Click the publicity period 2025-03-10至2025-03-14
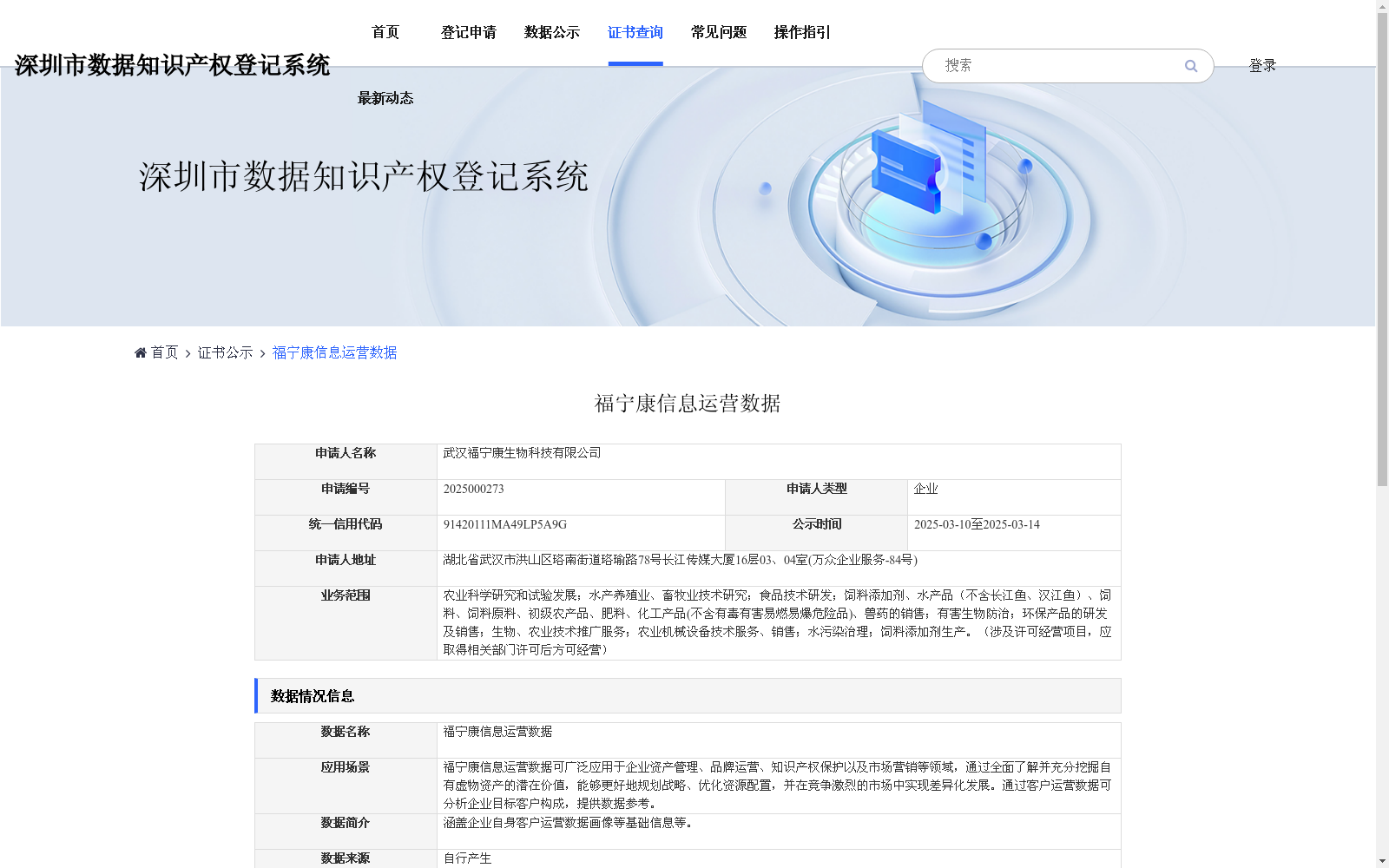Screen dimensions: 1389x868 (977, 524)
